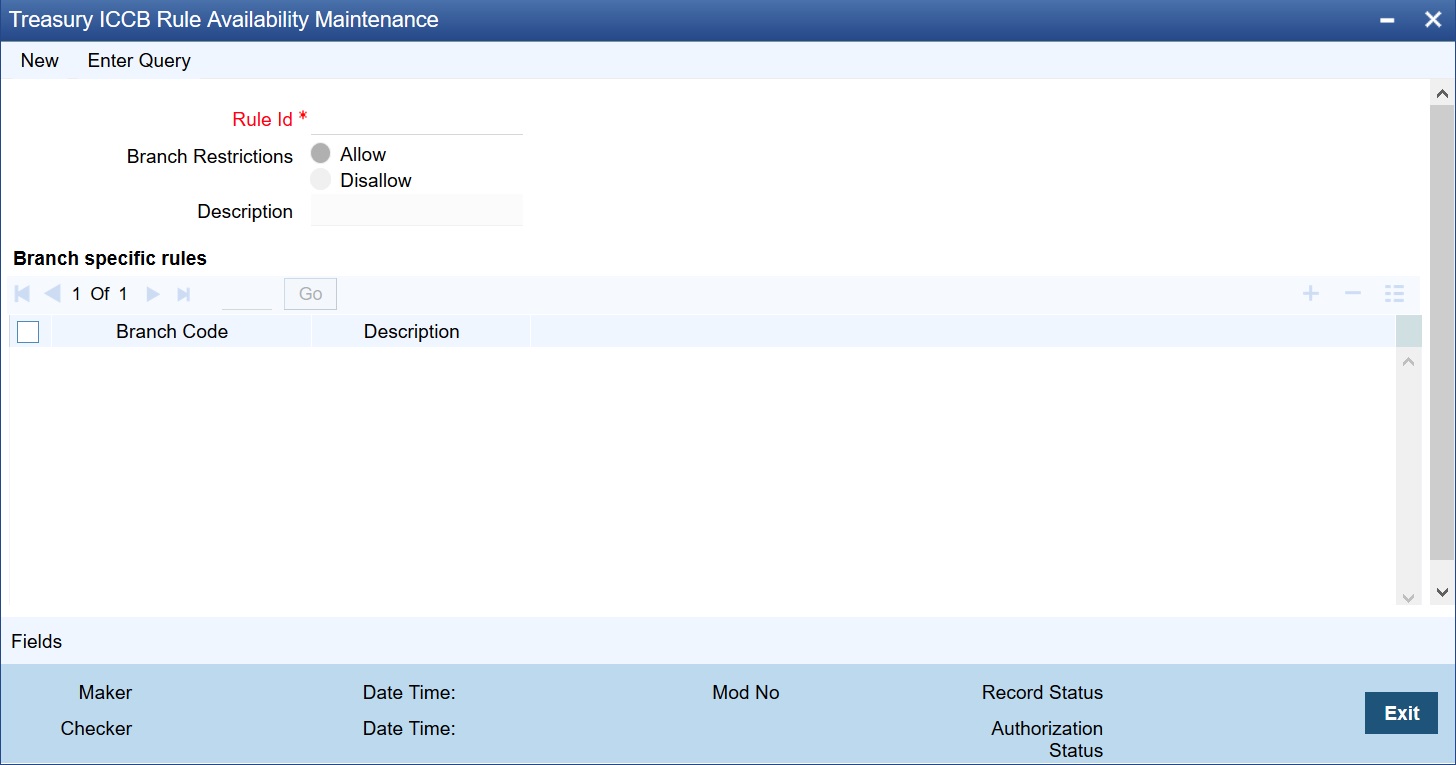Open single record view icon
Viewport: 1456px width, 765px height.
1394,293
